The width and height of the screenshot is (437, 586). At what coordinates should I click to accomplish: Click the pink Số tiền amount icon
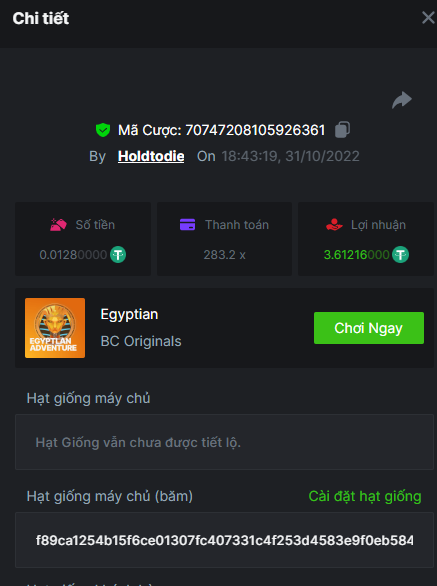pos(58,225)
